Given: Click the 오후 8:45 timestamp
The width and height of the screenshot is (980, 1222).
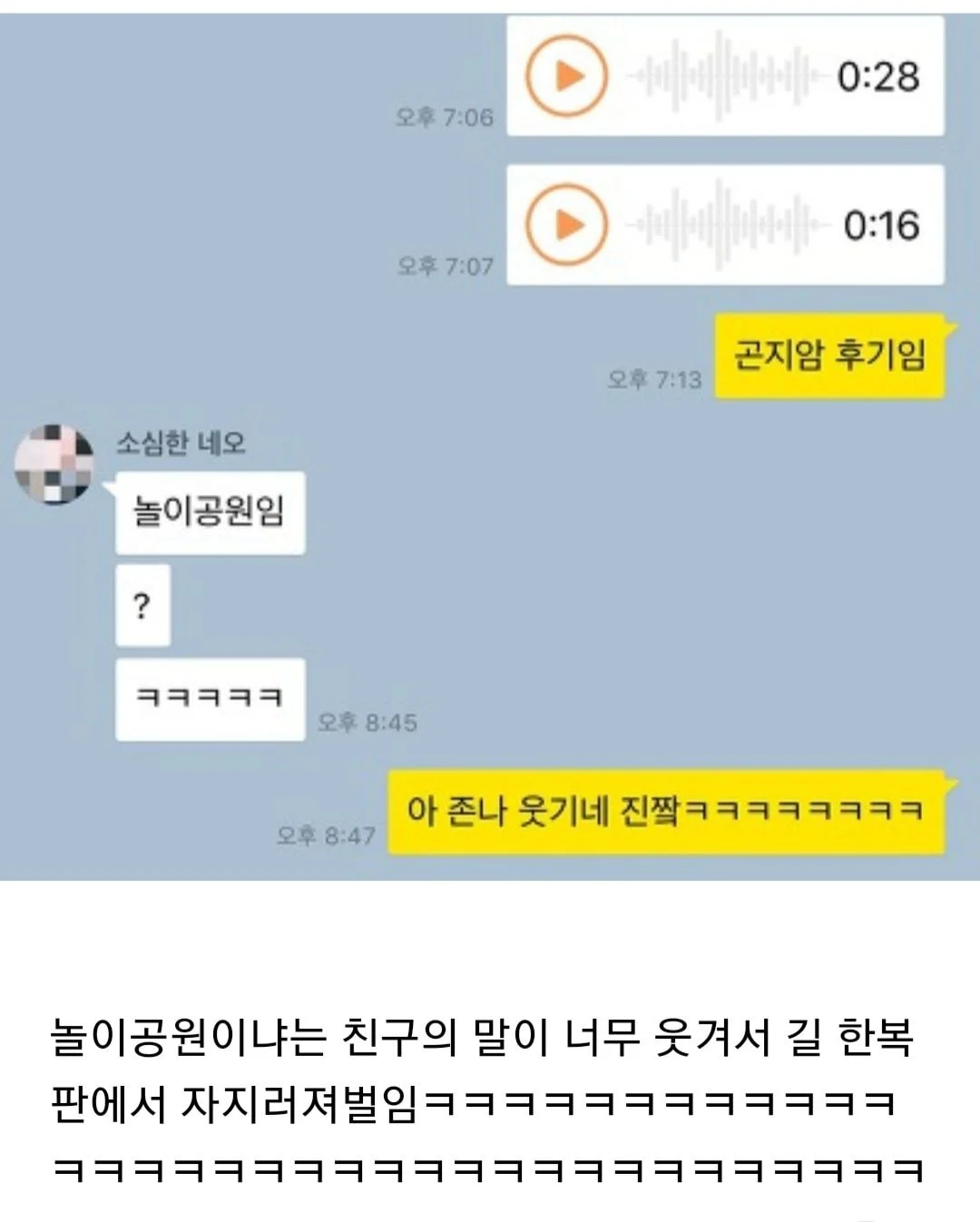Looking at the screenshot, I should (x=367, y=723).
